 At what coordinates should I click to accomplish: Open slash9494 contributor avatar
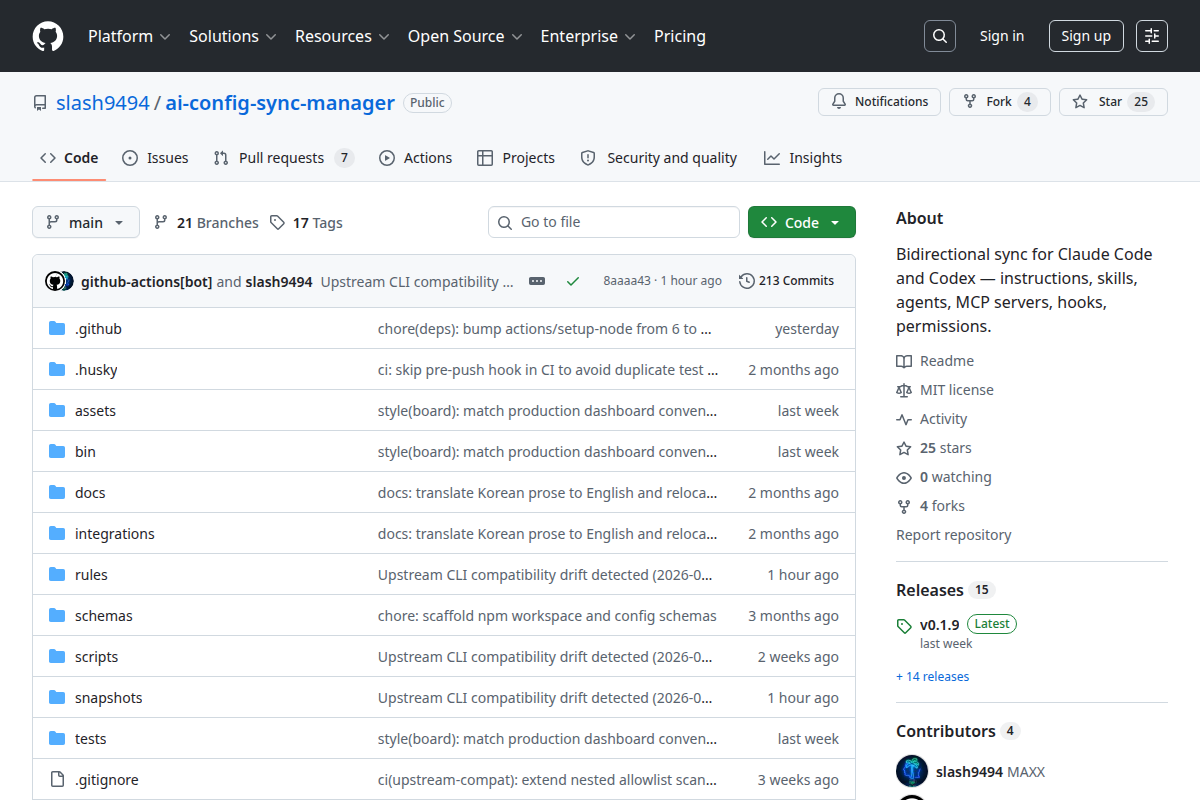pyautogui.click(x=912, y=772)
